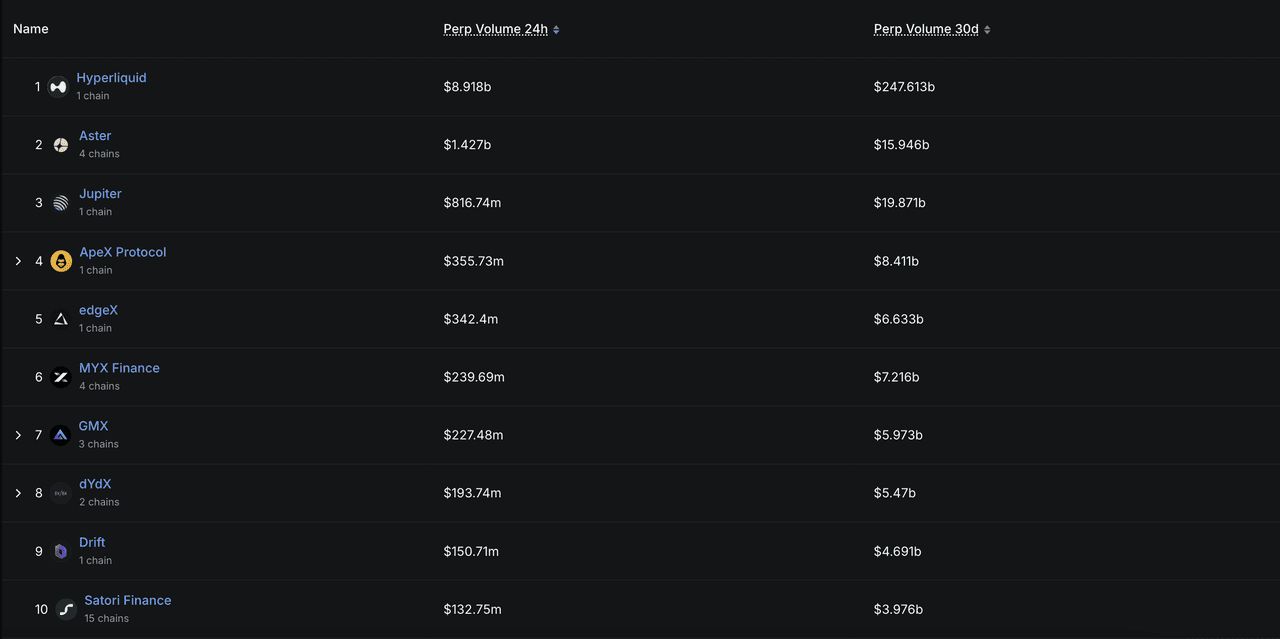Click the Aster protocol logo icon
The height and width of the screenshot is (639, 1280).
coord(61,145)
